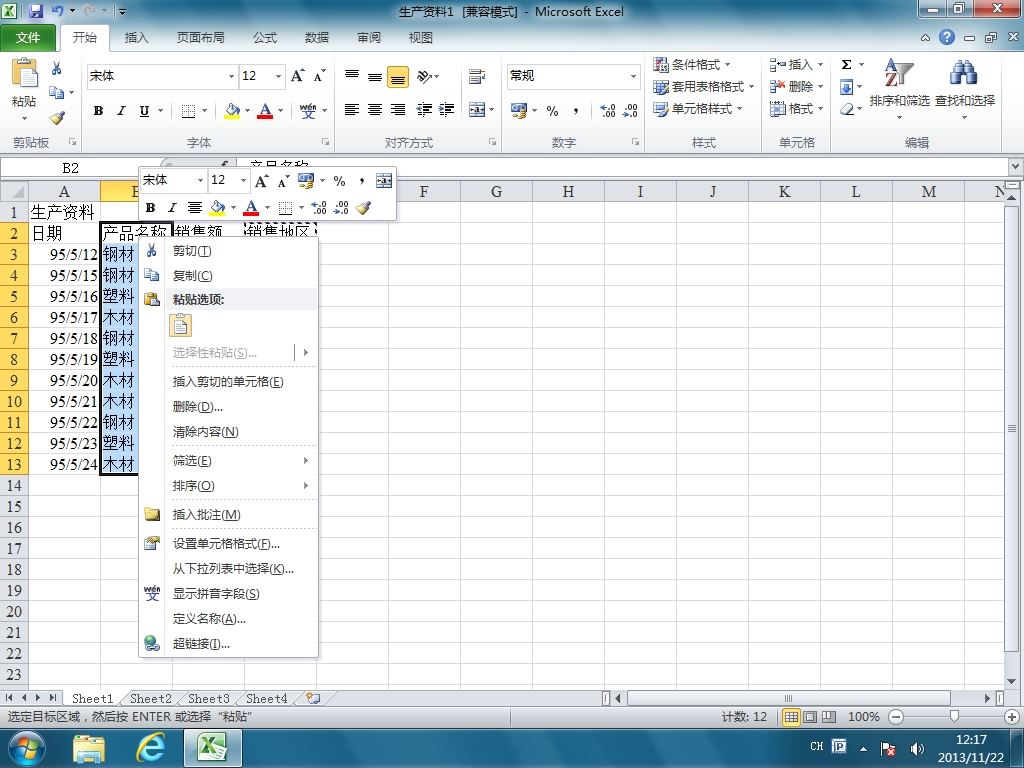The height and width of the screenshot is (768, 1024).
Task: Click the Name Box showing B2
Action: click(71, 168)
